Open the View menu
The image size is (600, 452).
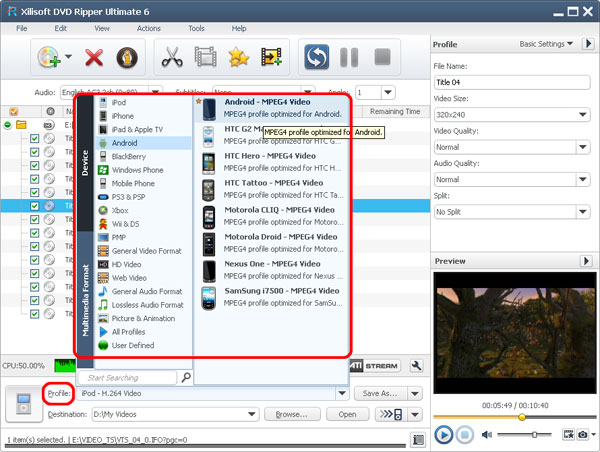102,28
